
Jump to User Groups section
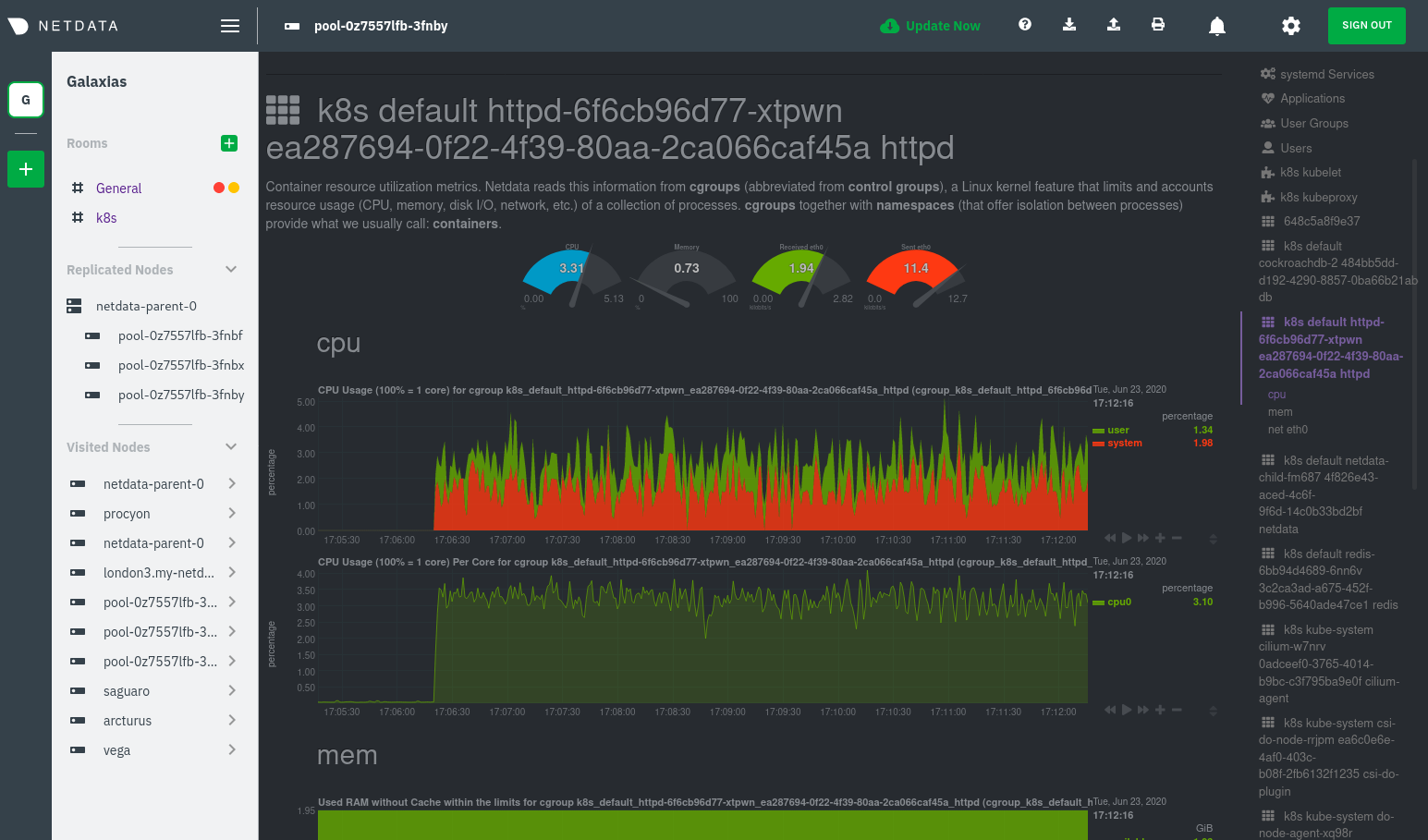click(1313, 123)
